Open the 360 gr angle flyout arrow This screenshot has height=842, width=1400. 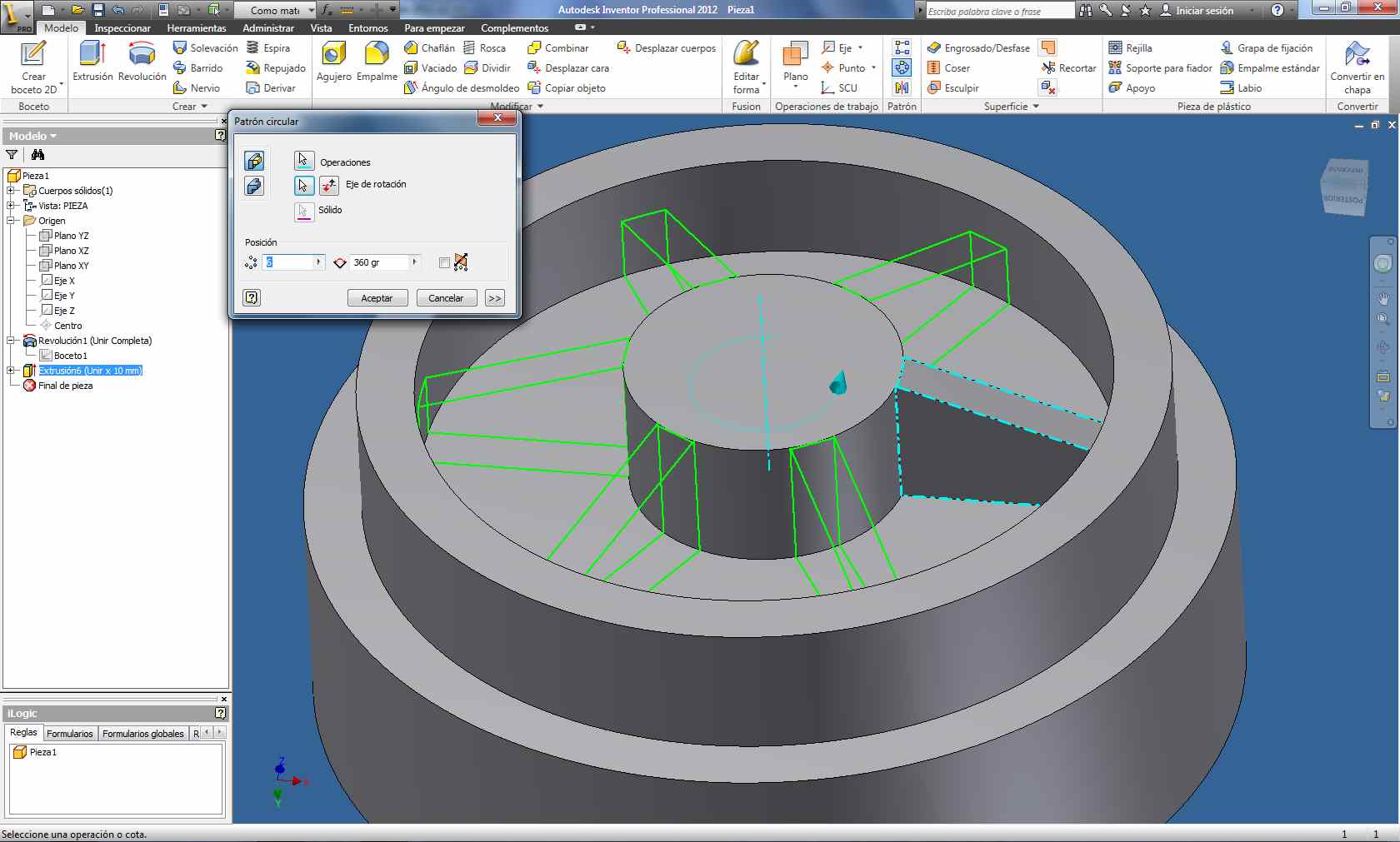414,262
